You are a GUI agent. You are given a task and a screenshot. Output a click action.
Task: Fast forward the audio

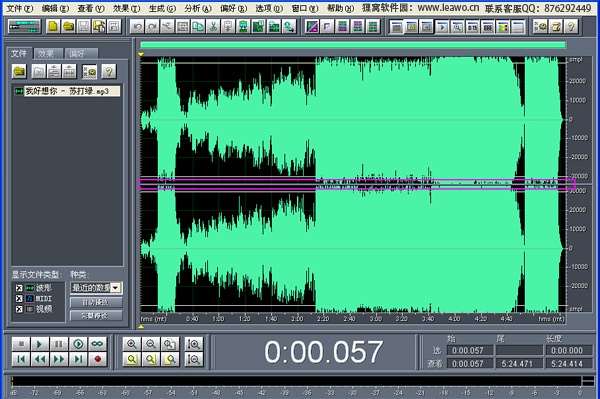[x=59, y=359]
